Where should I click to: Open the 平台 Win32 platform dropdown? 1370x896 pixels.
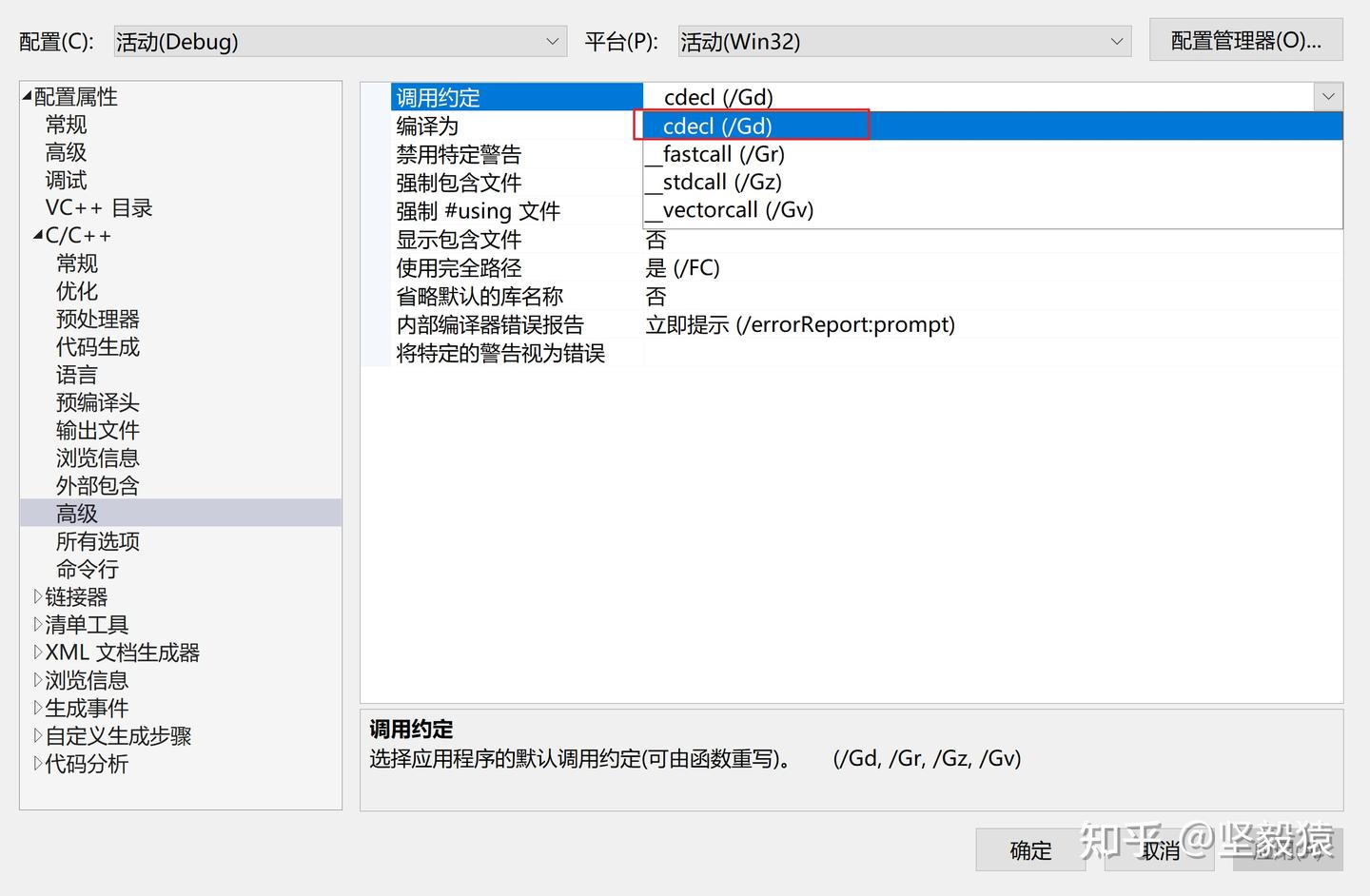click(1115, 41)
